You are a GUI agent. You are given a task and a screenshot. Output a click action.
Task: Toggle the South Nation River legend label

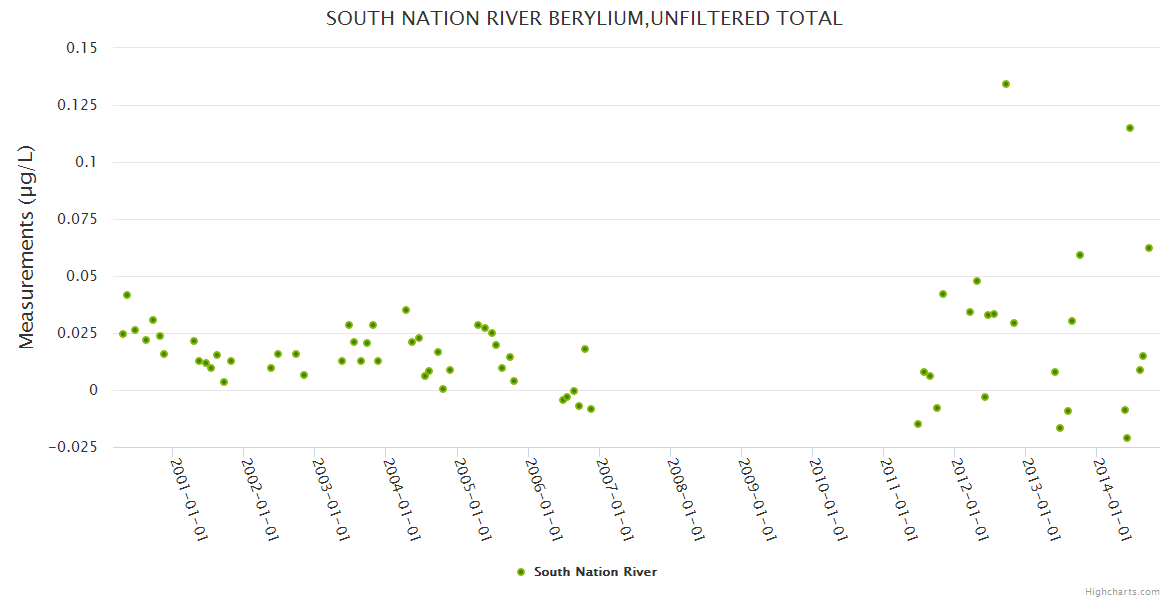pos(595,572)
